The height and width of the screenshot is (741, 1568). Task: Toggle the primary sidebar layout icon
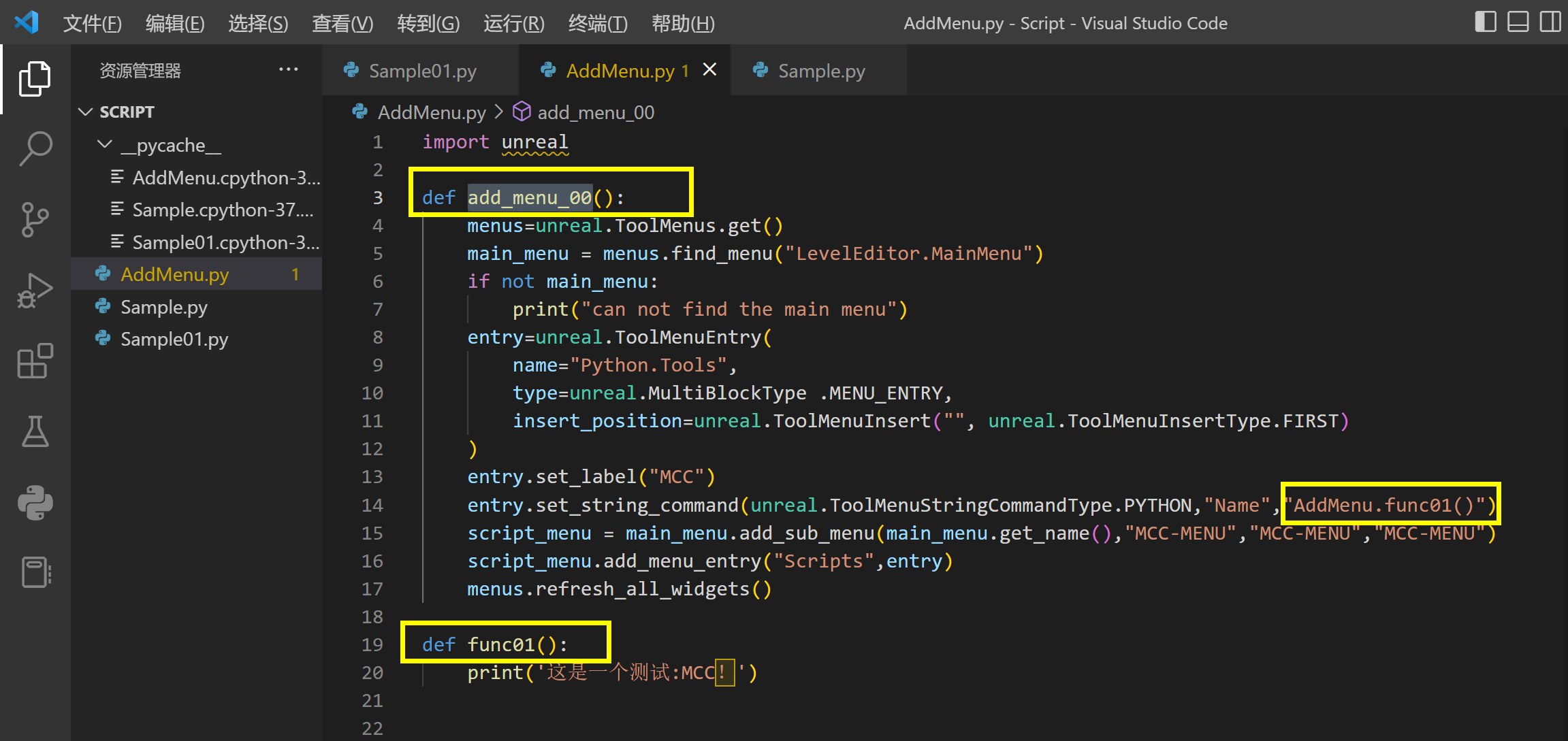click(x=1486, y=22)
